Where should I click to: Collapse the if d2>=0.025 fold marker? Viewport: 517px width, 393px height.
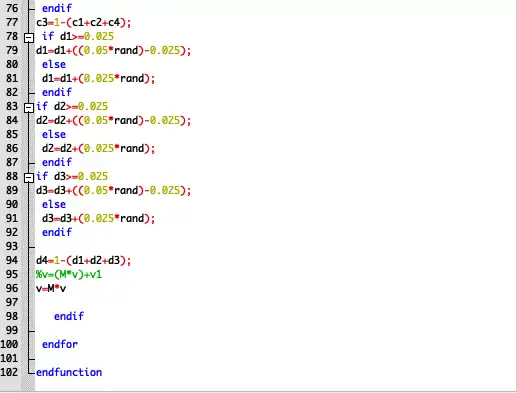tap(29, 107)
